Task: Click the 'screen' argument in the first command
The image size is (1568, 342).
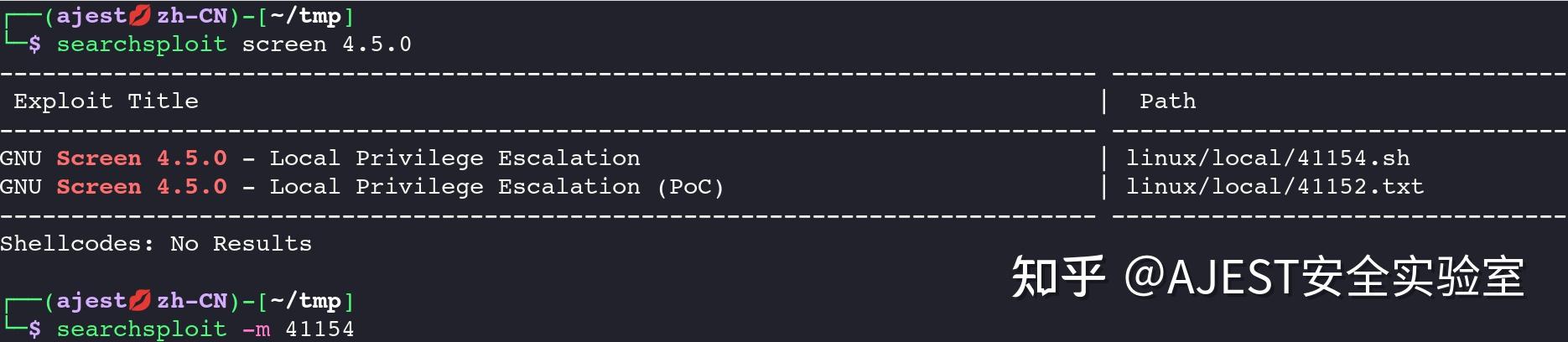Action: click(x=284, y=44)
